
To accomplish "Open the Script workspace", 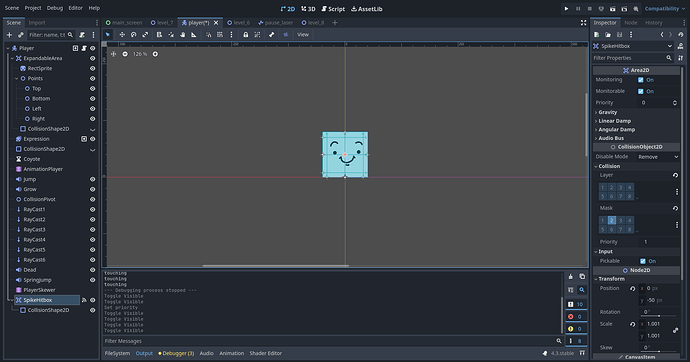I will 333,9.
